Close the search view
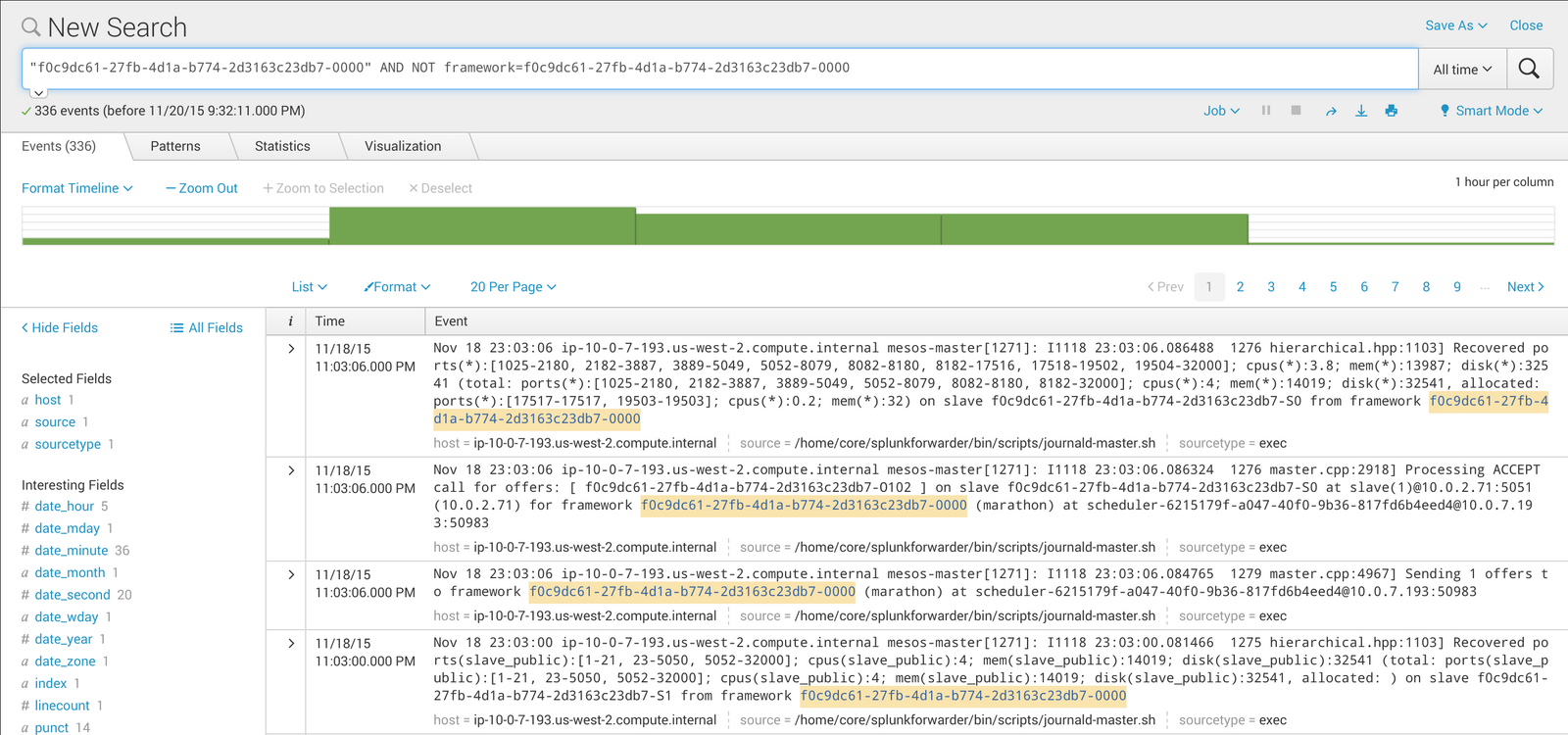The width and height of the screenshot is (1568, 735). click(x=1526, y=25)
